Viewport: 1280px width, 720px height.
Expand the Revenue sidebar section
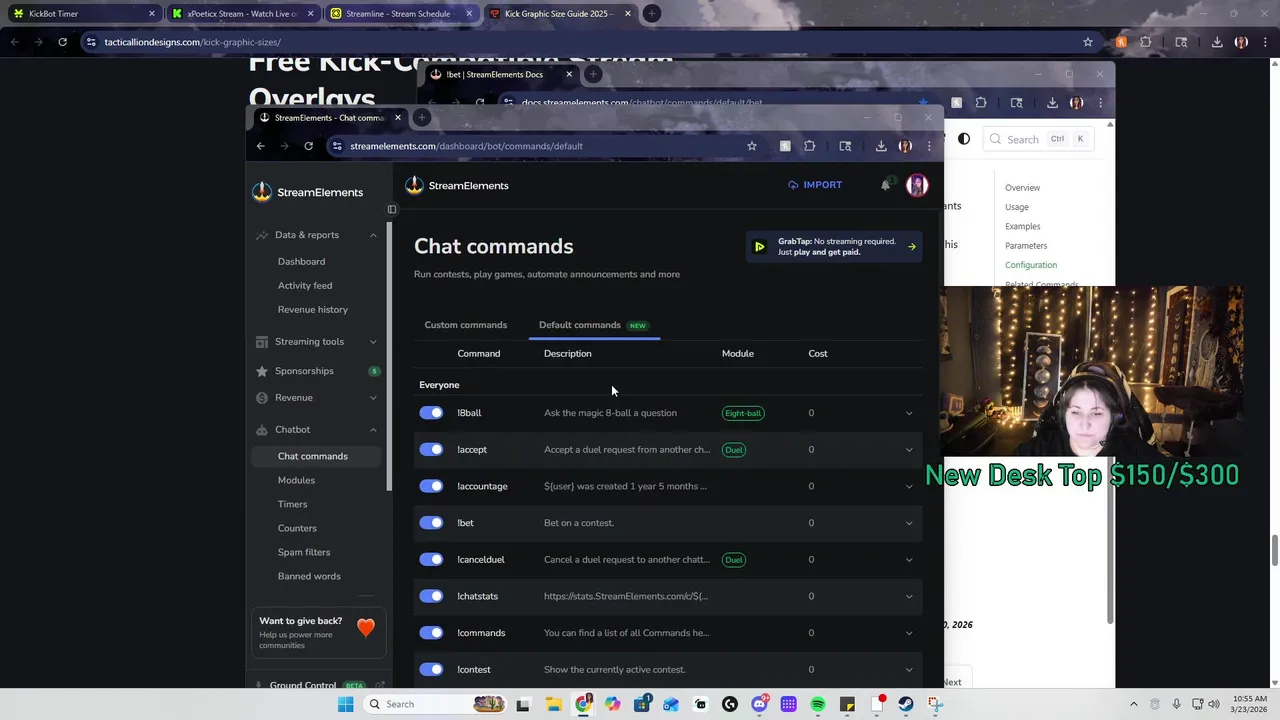click(x=373, y=398)
